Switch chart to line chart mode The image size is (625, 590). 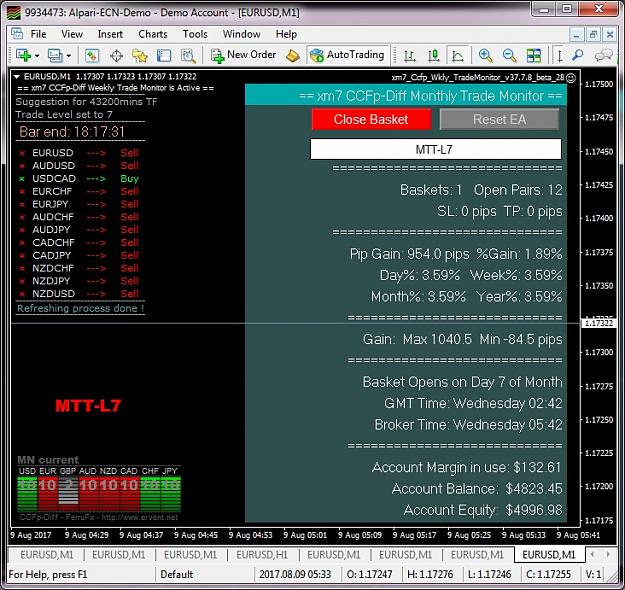click(x=457, y=55)
